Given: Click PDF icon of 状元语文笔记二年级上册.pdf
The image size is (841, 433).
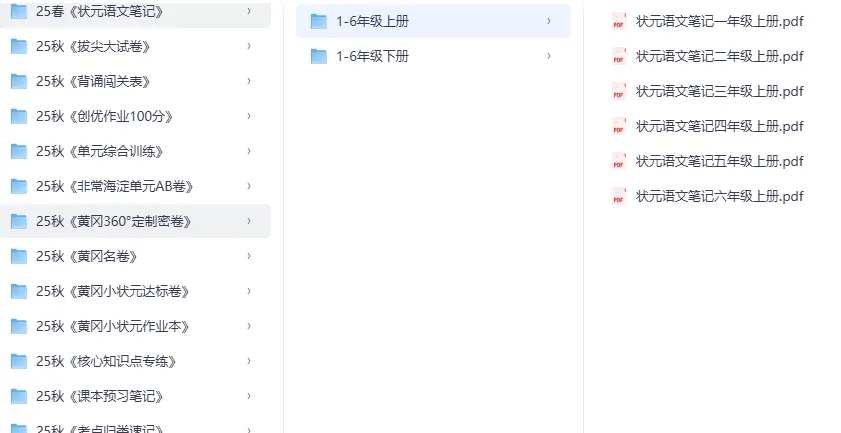Looking at the screenshot, I should (x=619, y=56).
